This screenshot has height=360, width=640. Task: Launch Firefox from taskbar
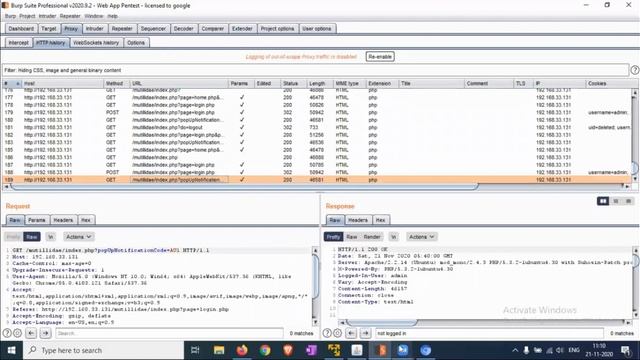tap(242, 350)
